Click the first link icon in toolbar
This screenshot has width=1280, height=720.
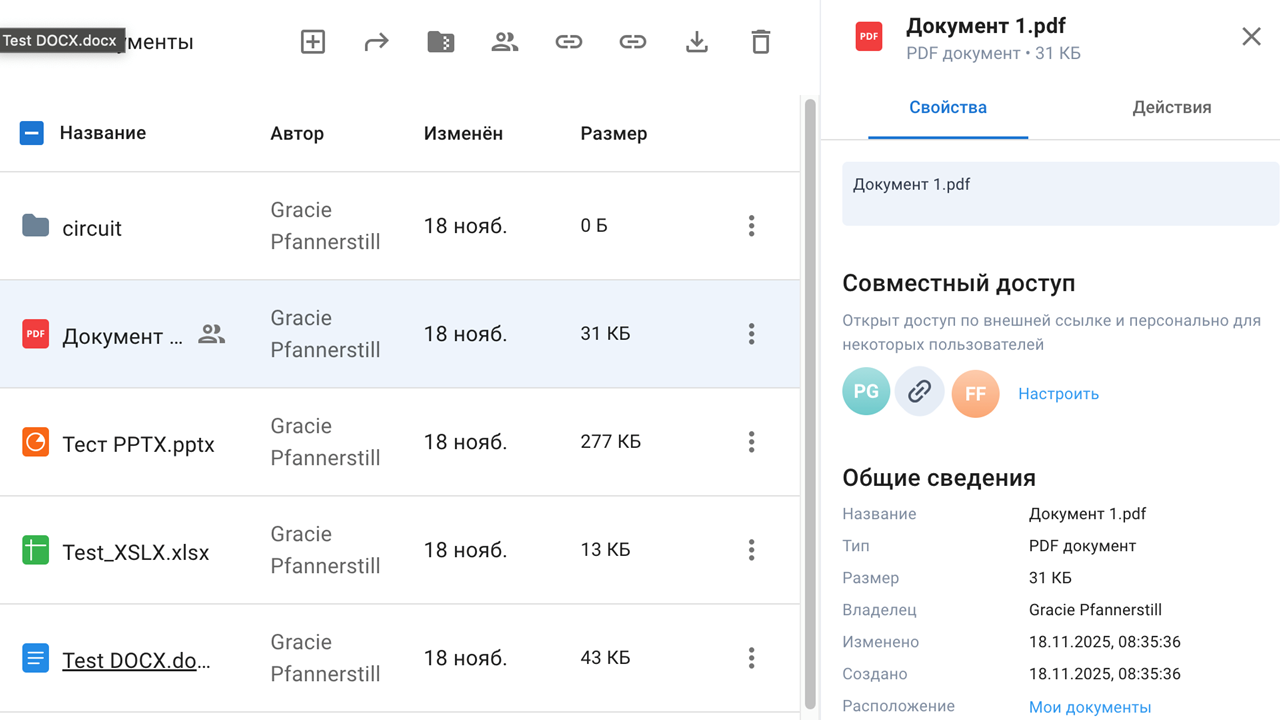(x=568, y=41)
